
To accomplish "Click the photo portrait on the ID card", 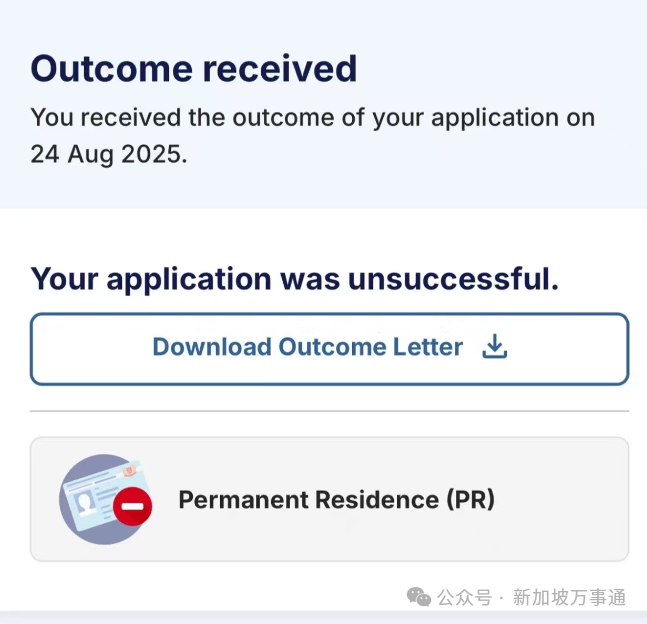I will coord(85,499).
